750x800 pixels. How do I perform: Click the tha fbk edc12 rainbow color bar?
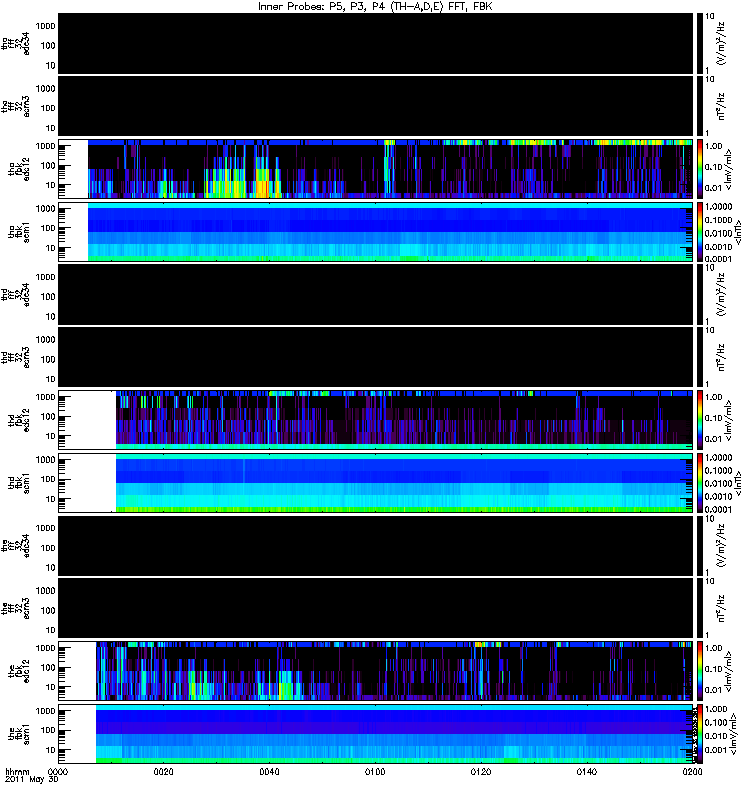699,169
